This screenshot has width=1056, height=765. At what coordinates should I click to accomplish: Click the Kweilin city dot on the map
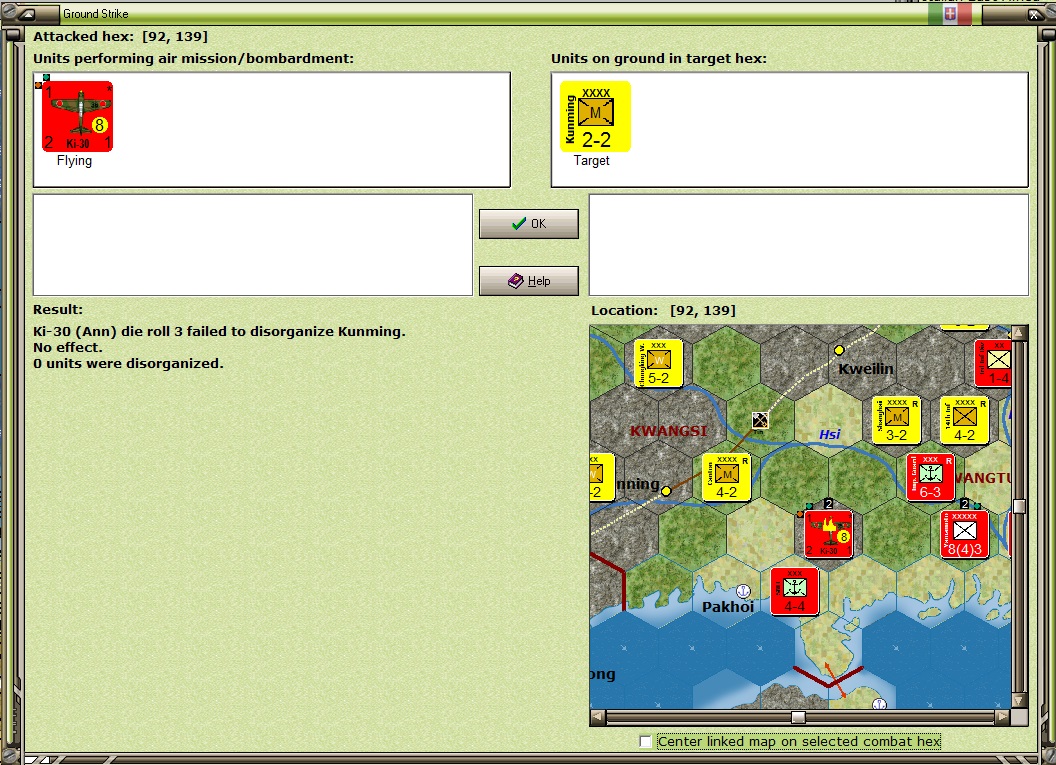[x=839, y=350]
